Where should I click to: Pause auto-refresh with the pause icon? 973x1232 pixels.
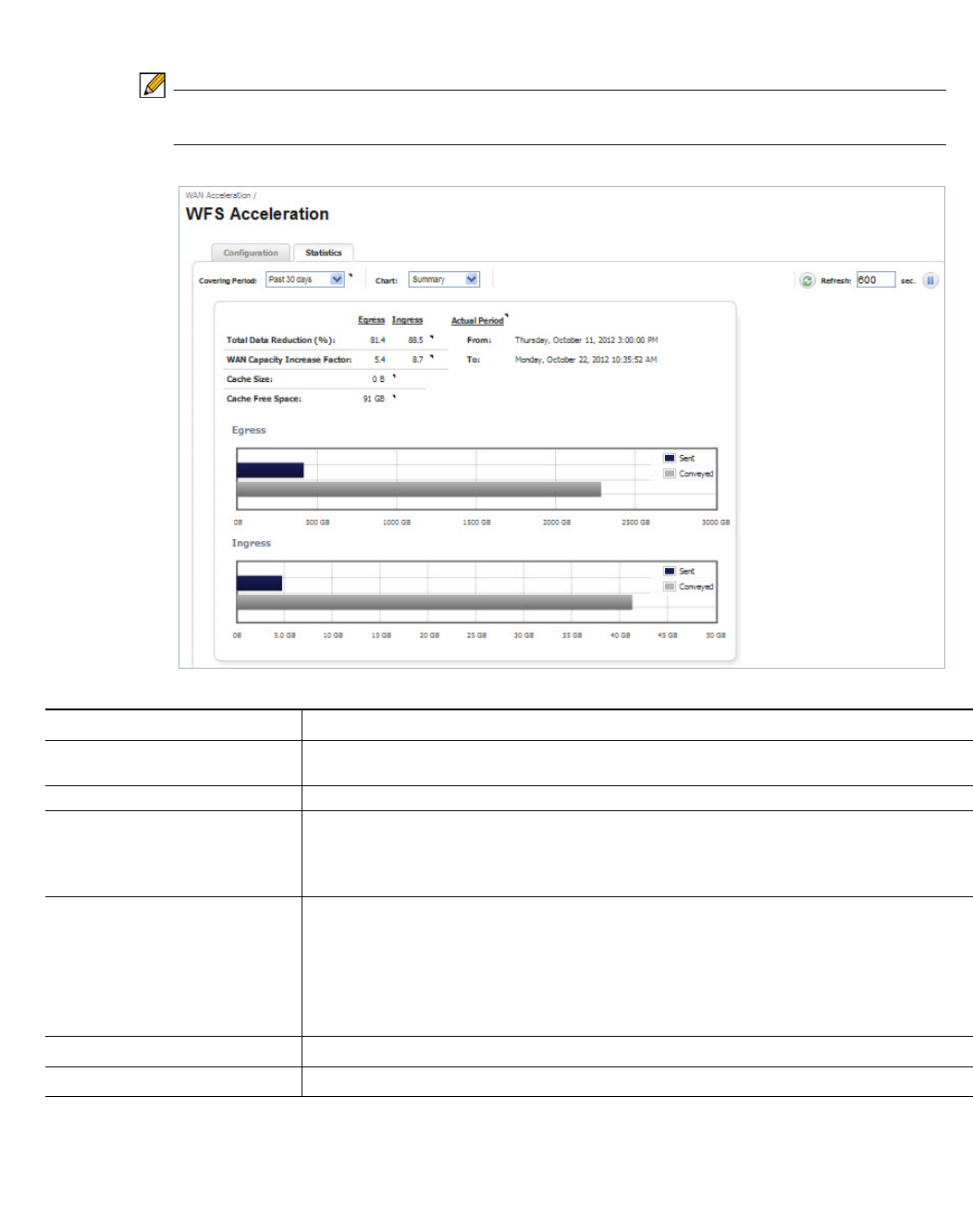930,280
